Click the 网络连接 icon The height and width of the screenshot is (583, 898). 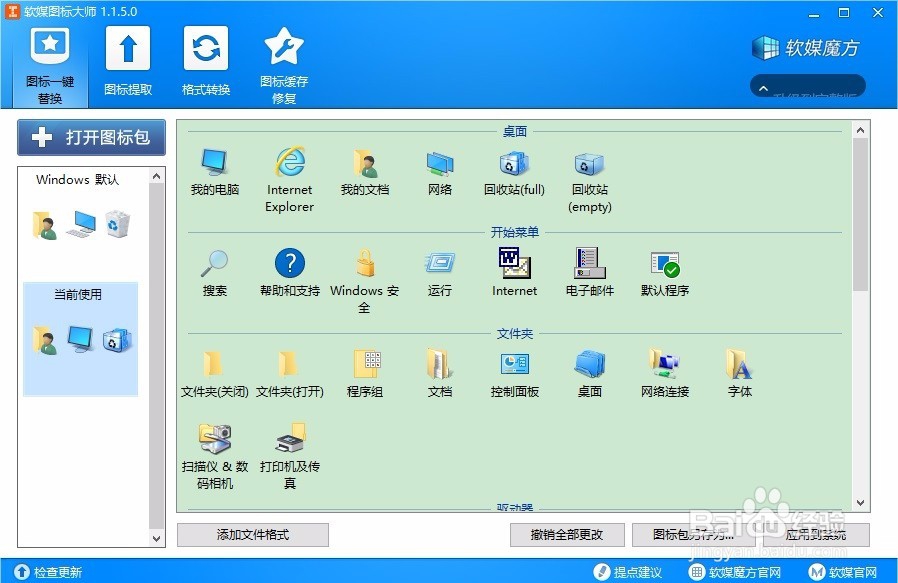click(664, 365)
